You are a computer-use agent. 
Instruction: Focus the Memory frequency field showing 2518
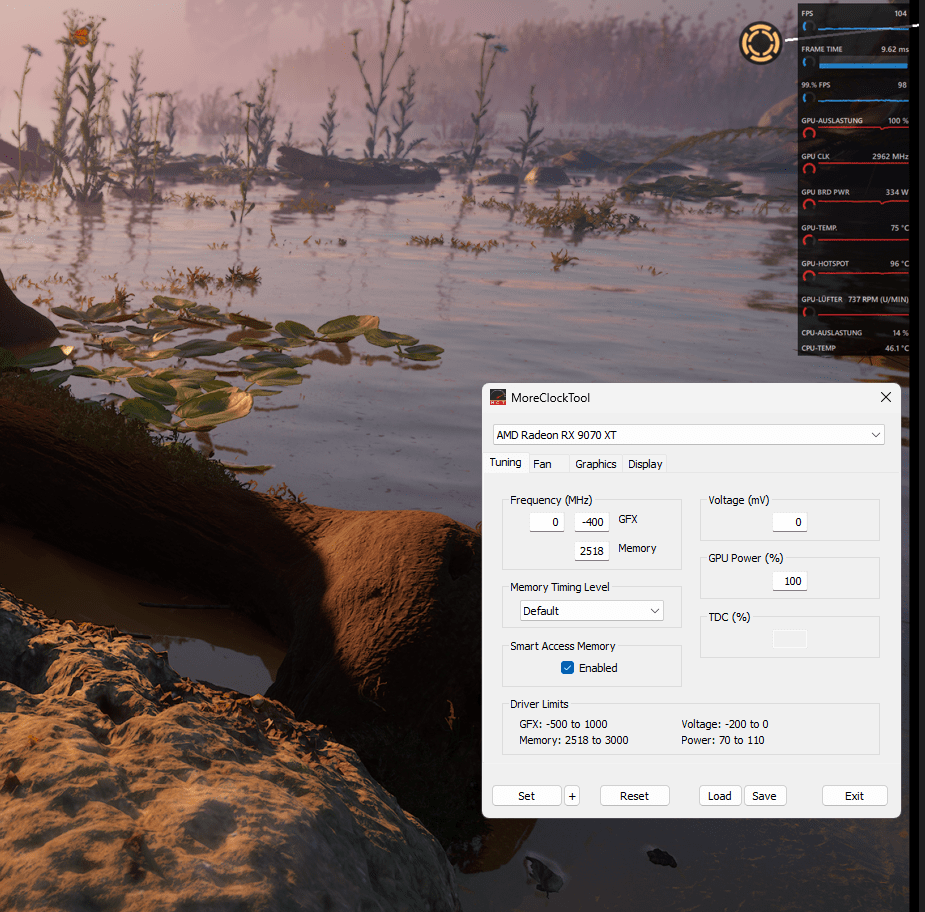pyautogui.click(x=592, y=551)
